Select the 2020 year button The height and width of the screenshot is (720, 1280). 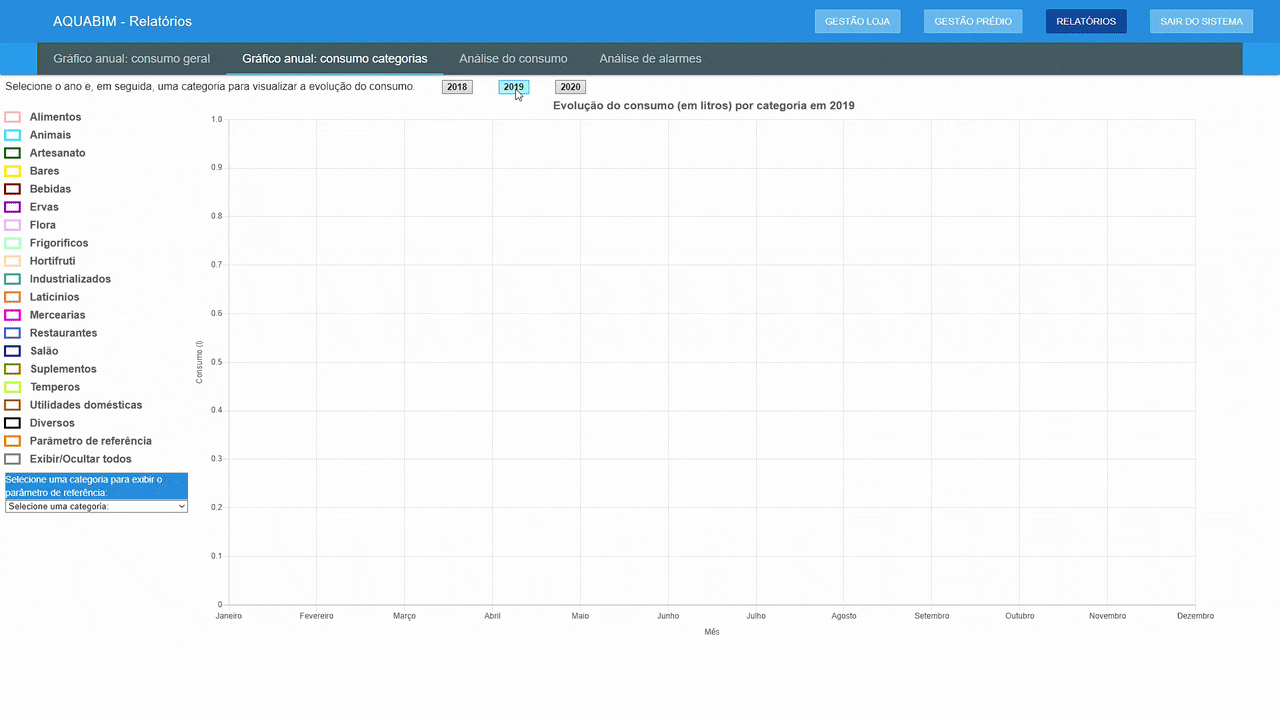[x=570, y=87]
